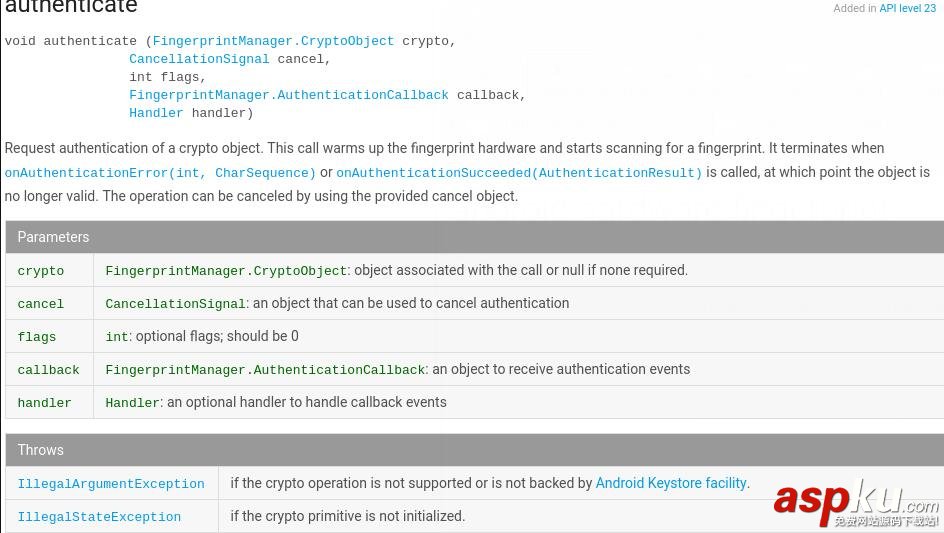
Task: Follow the onAuthenticationSucceeded(AuthenticationResult) link
Action: point(519,173)
